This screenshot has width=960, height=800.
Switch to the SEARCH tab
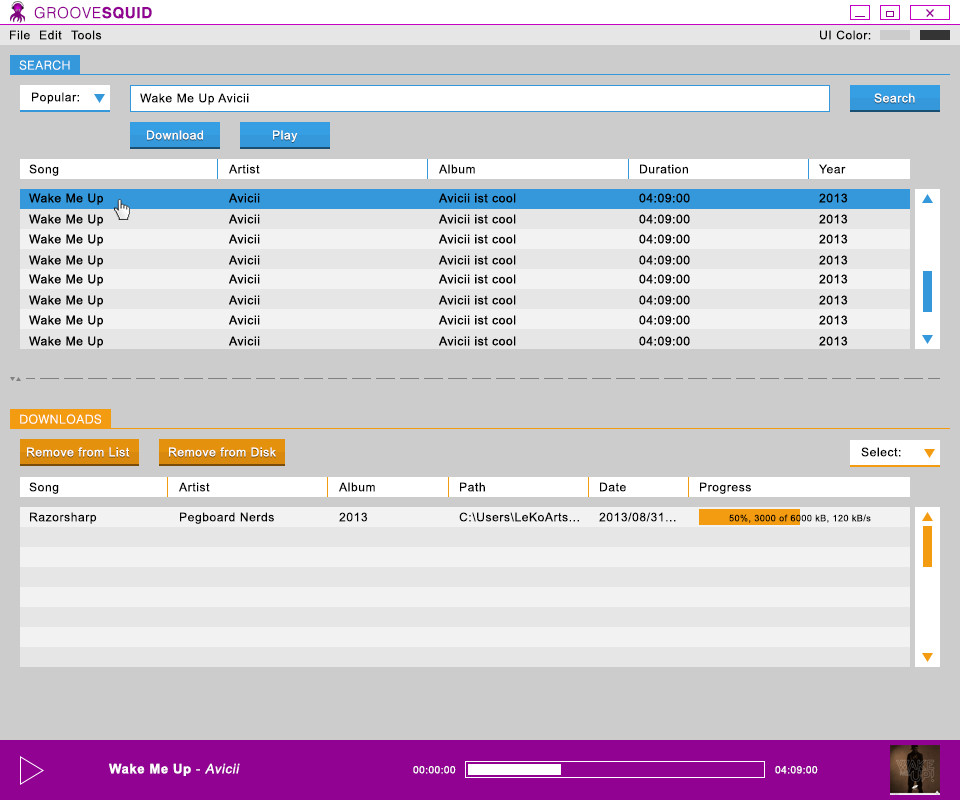[45, 65]
